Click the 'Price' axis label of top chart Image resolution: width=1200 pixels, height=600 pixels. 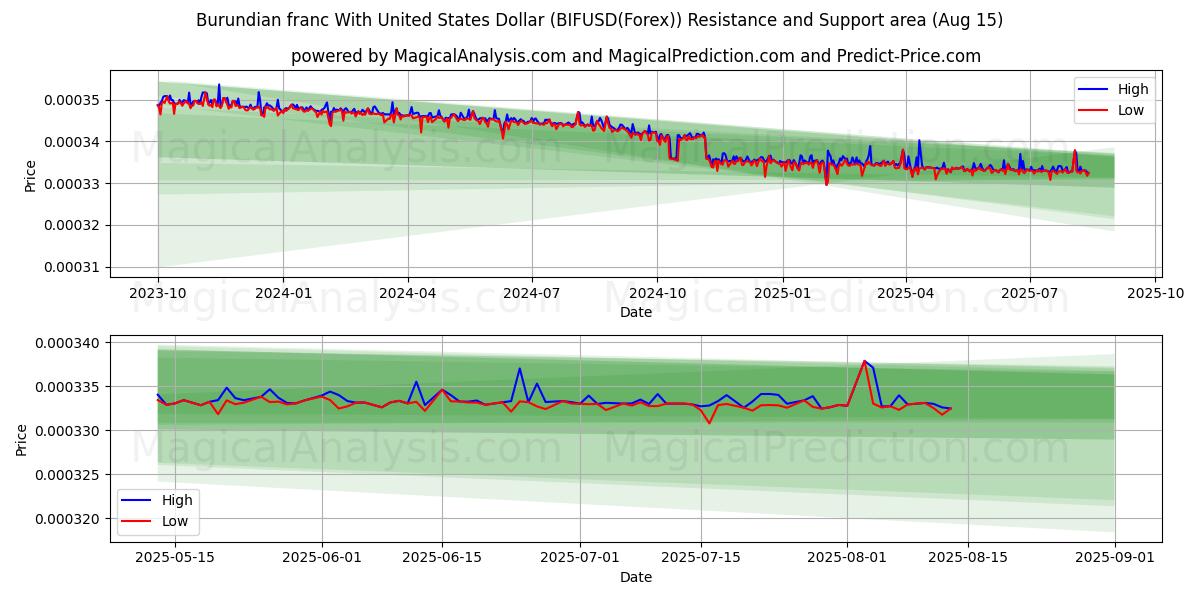(30, 175)
